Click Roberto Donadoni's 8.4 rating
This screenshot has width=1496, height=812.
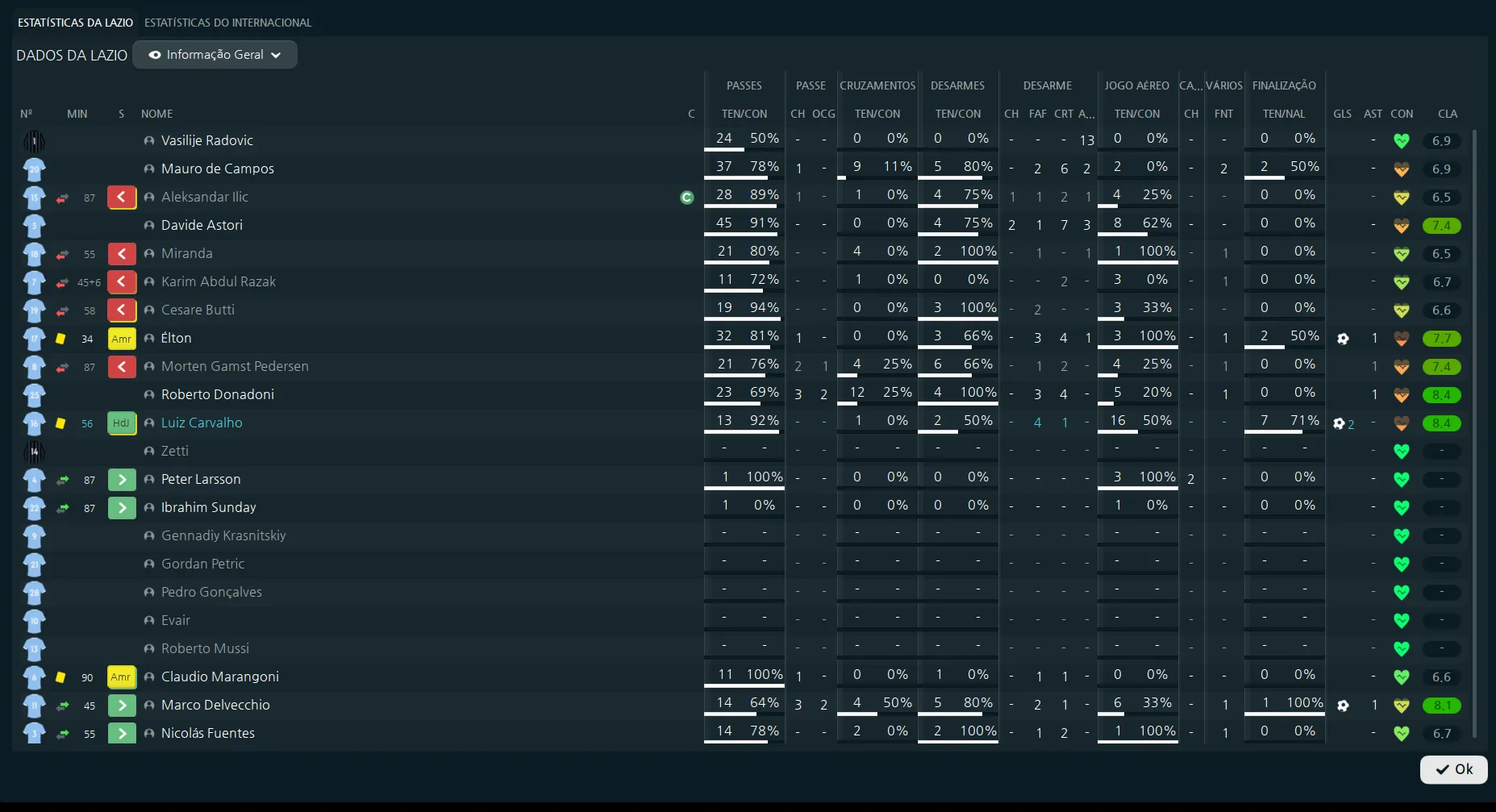1442,395
